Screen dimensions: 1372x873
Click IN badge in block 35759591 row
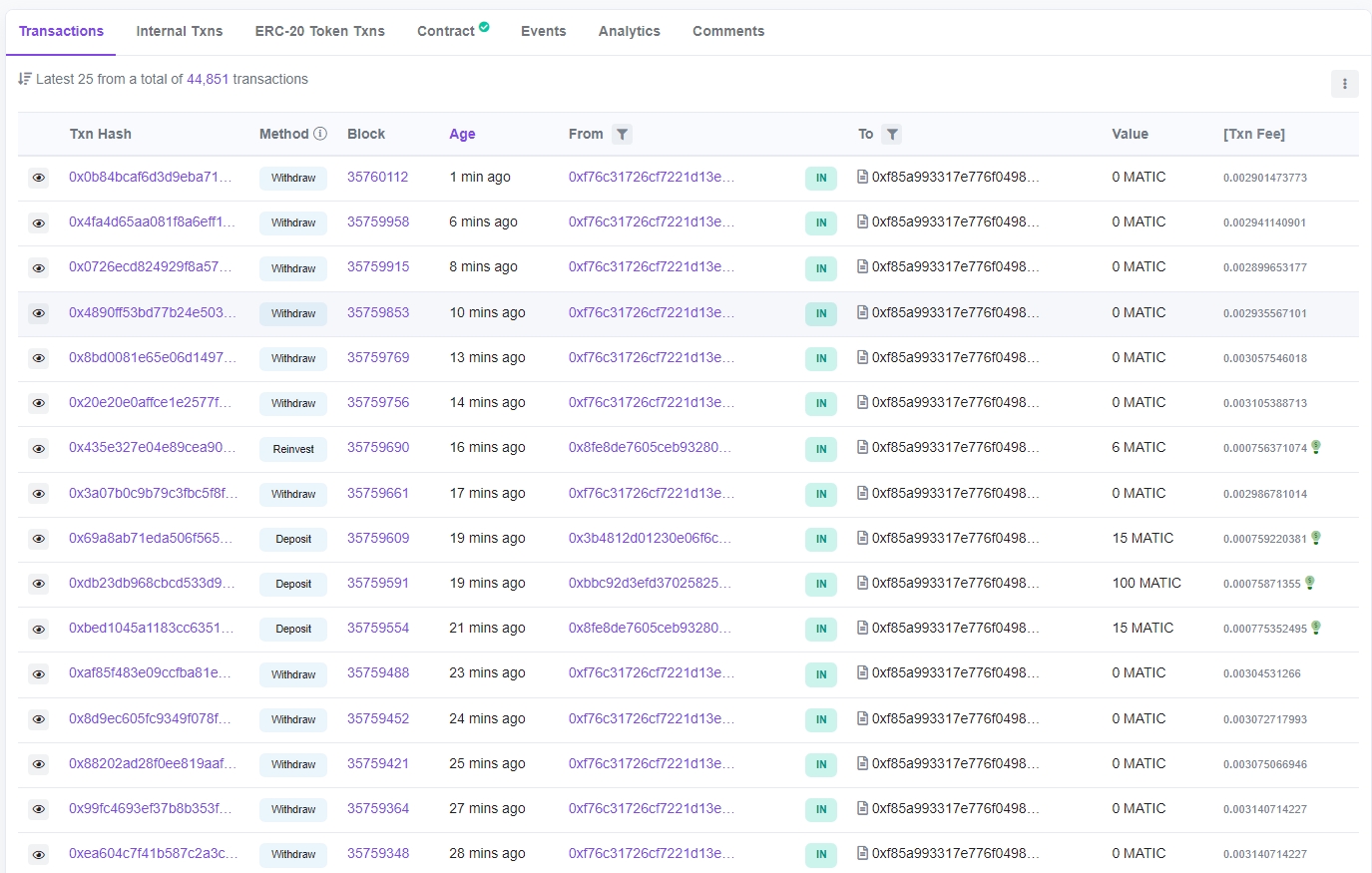coord(821,584)
